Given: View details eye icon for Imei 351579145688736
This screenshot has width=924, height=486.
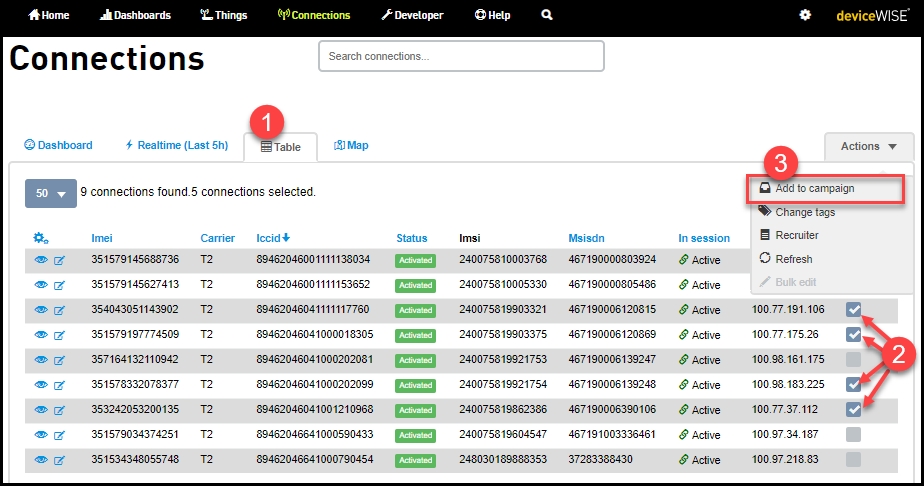Looking at the screenshot, I should tap(41, 260).
